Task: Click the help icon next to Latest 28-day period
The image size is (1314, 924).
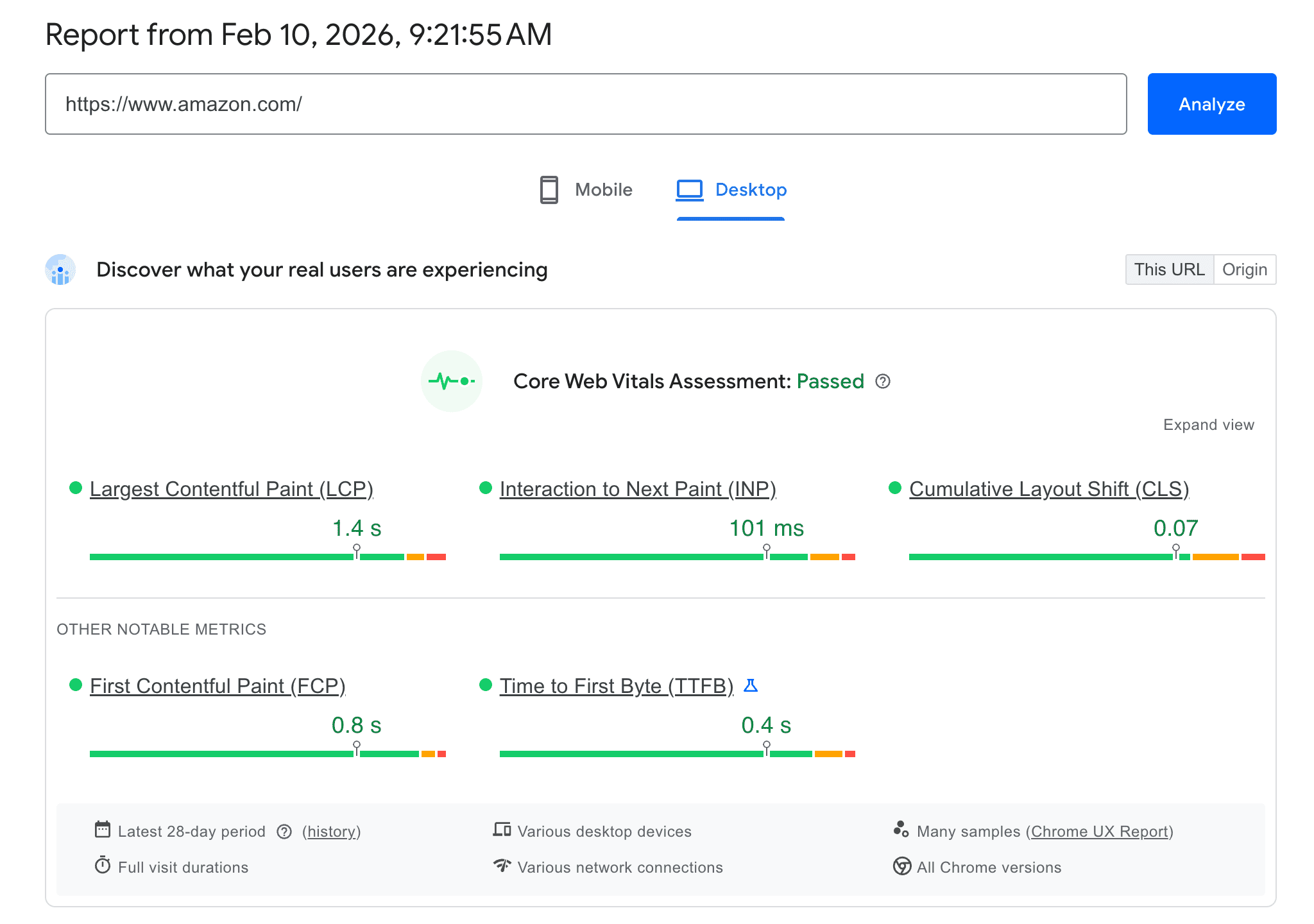Action: pos(284,831)
